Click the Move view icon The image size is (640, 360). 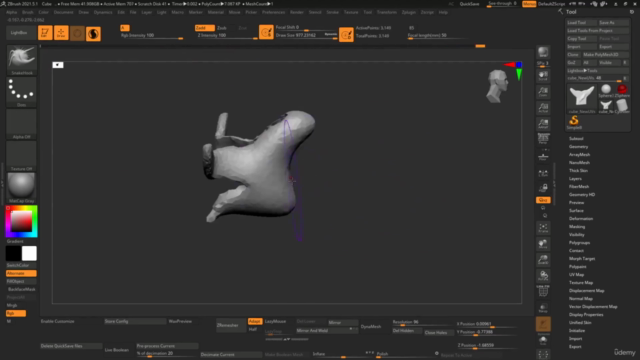(543, 244)
